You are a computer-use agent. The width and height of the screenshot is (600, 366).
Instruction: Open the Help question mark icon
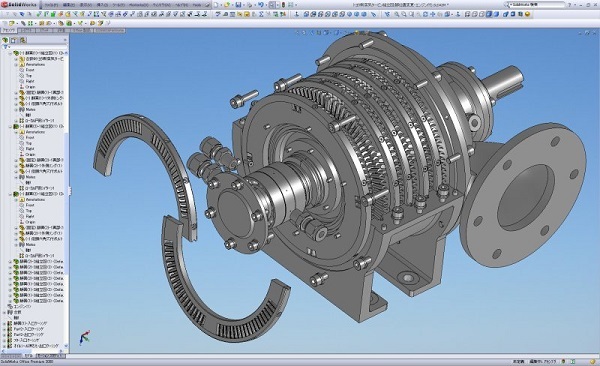pyautogui.click(x=570, y=5)
